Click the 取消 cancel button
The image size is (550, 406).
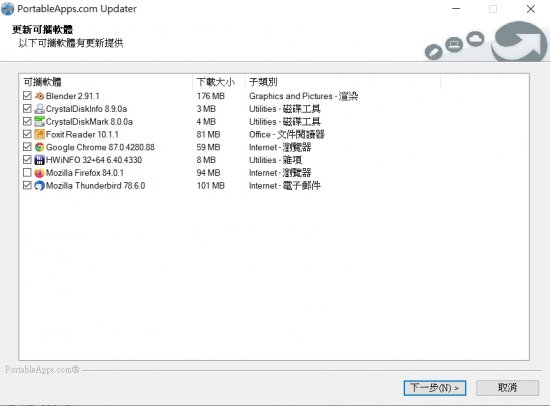pyautogui.click(x=507, y=388)
